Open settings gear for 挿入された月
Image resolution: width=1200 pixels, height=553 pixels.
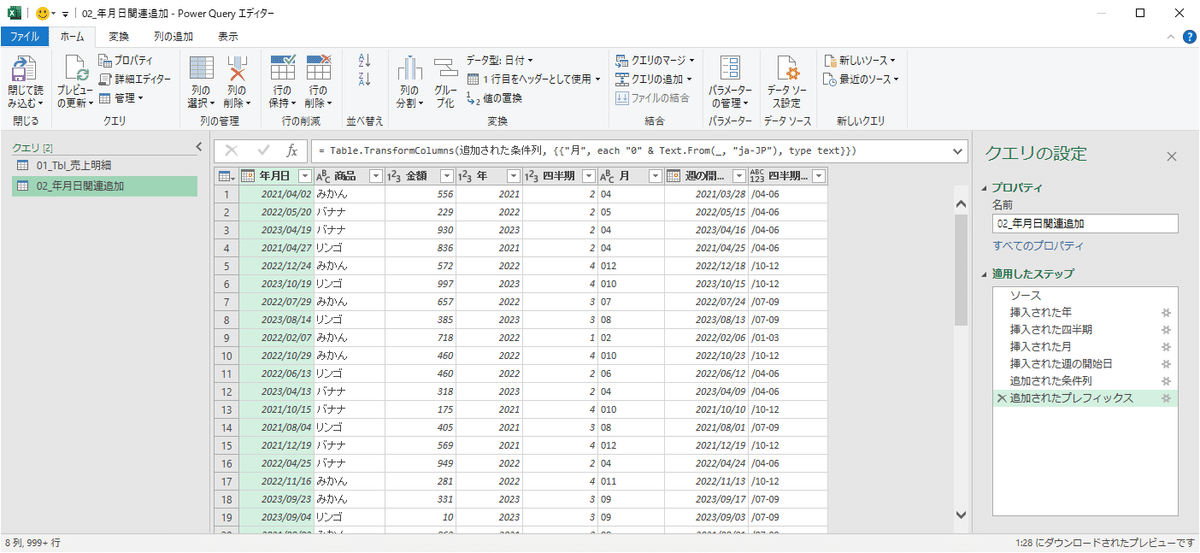[x=1165, y=347]
